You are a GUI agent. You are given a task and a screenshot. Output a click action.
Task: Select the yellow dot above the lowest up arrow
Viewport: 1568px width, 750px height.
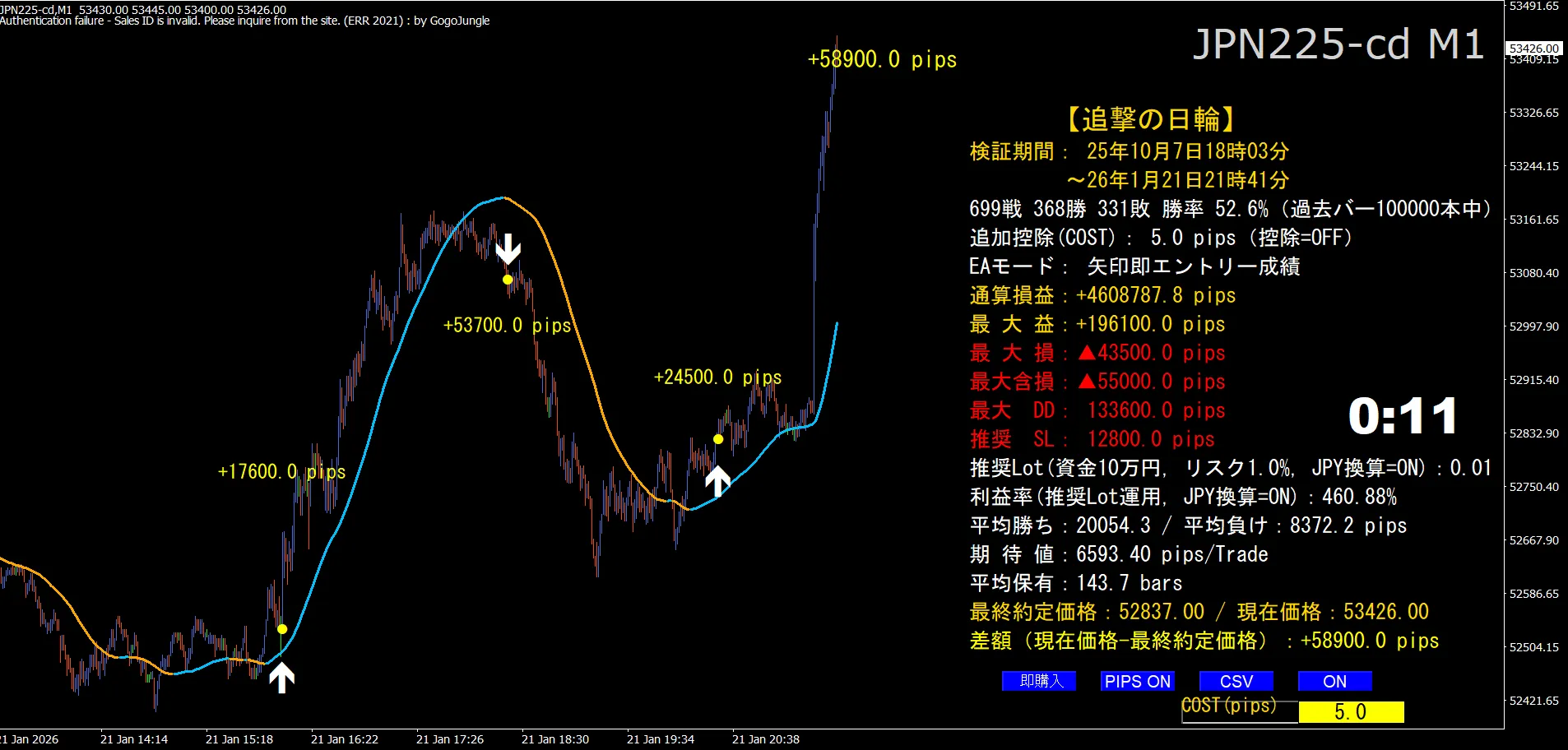coord(282,629)
